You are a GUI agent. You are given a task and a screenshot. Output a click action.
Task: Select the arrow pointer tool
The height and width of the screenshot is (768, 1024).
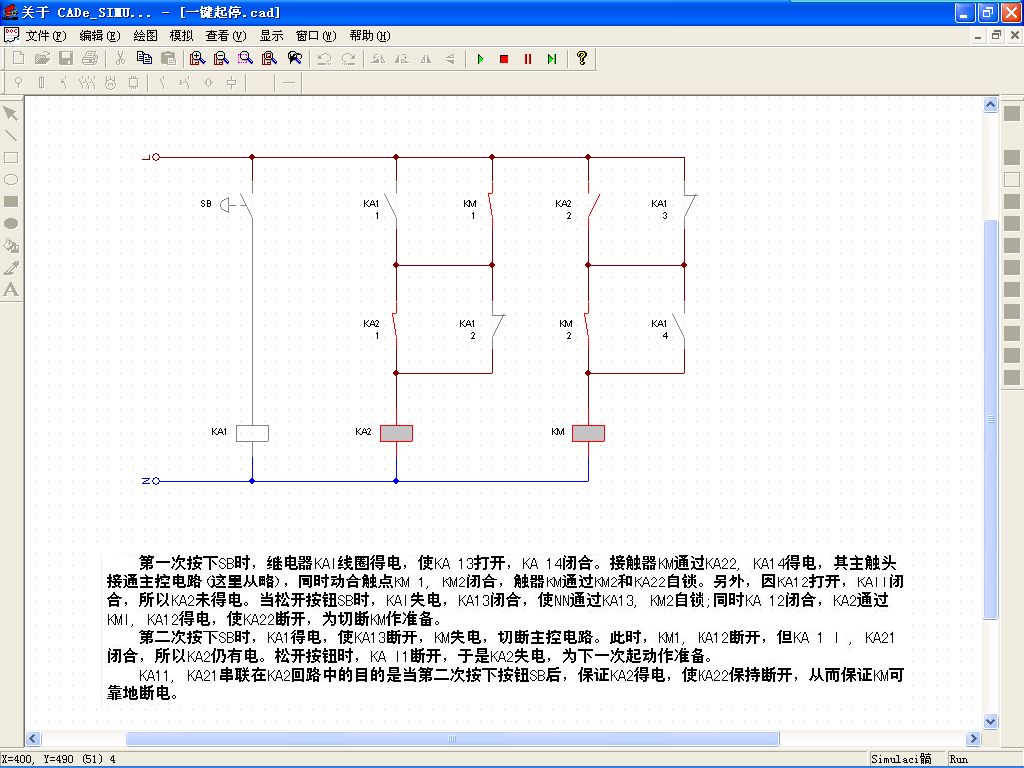tap(10, 114)
